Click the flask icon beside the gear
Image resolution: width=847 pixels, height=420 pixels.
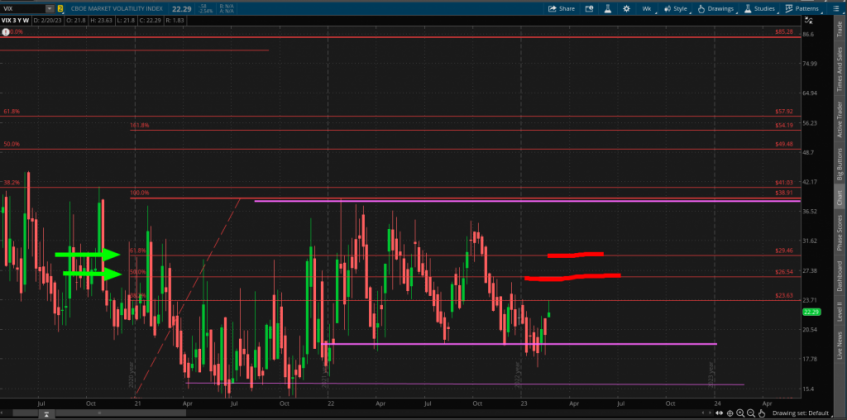coord(607,9)
